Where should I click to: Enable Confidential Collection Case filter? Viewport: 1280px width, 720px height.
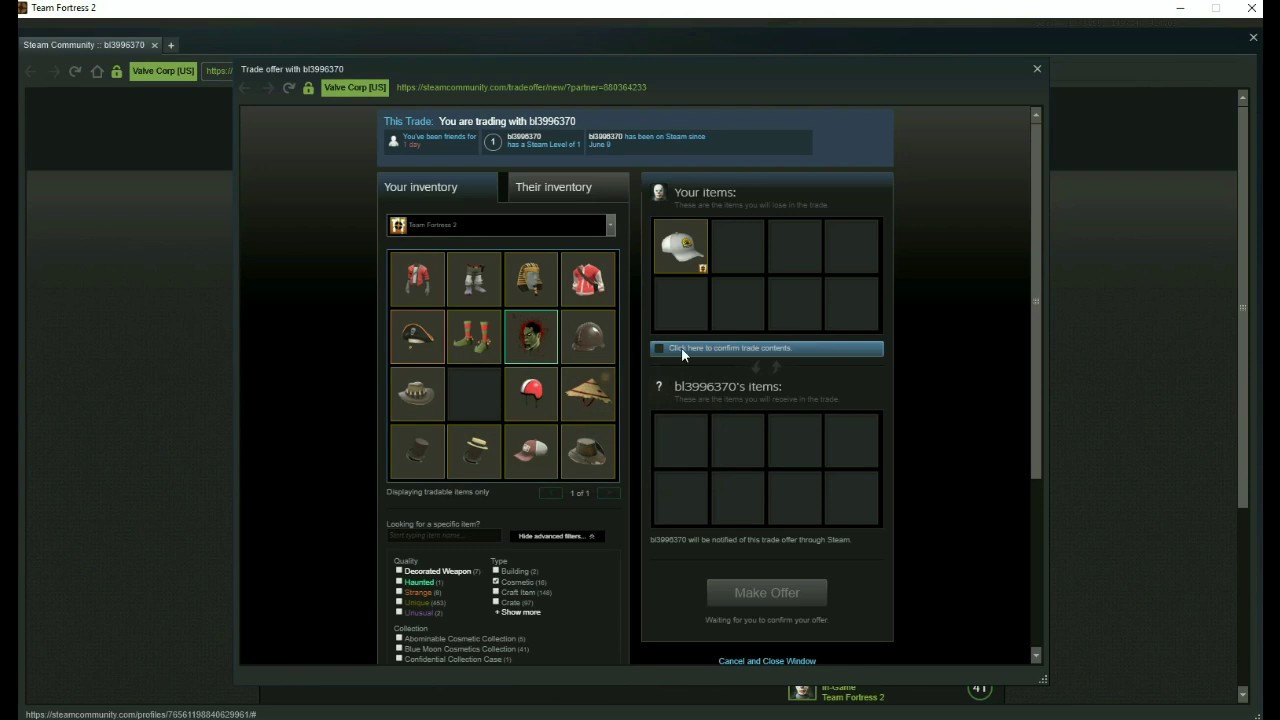tap(399, 659)
